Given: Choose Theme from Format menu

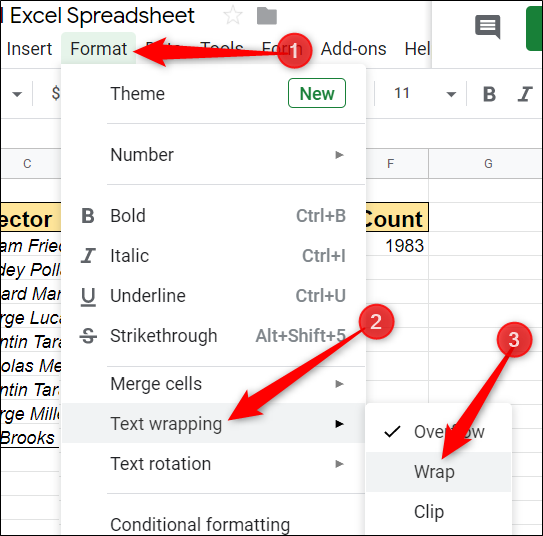Looking at the screenshot, I should click(214, 93).
